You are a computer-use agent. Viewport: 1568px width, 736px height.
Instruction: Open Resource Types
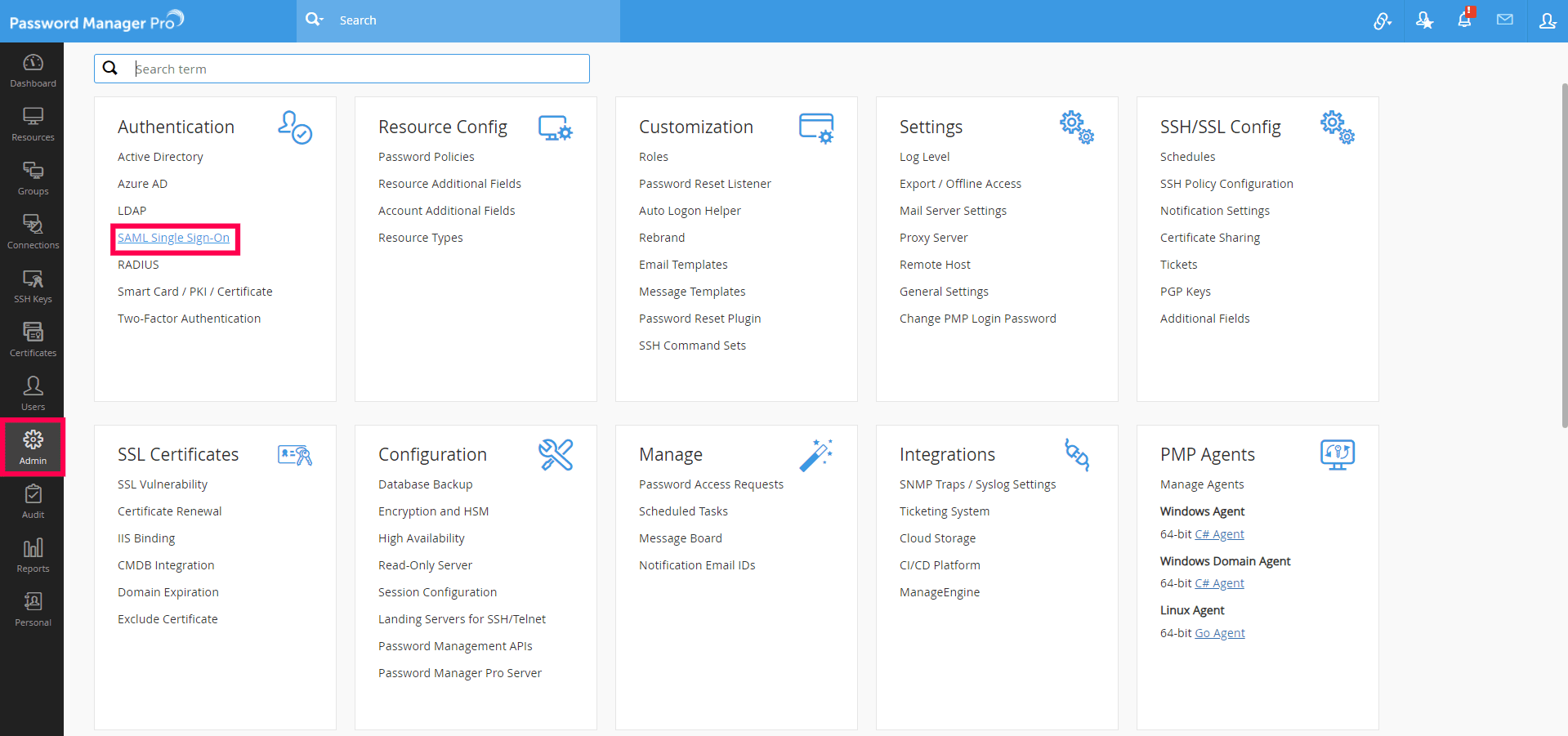click(x=420, y=238)
